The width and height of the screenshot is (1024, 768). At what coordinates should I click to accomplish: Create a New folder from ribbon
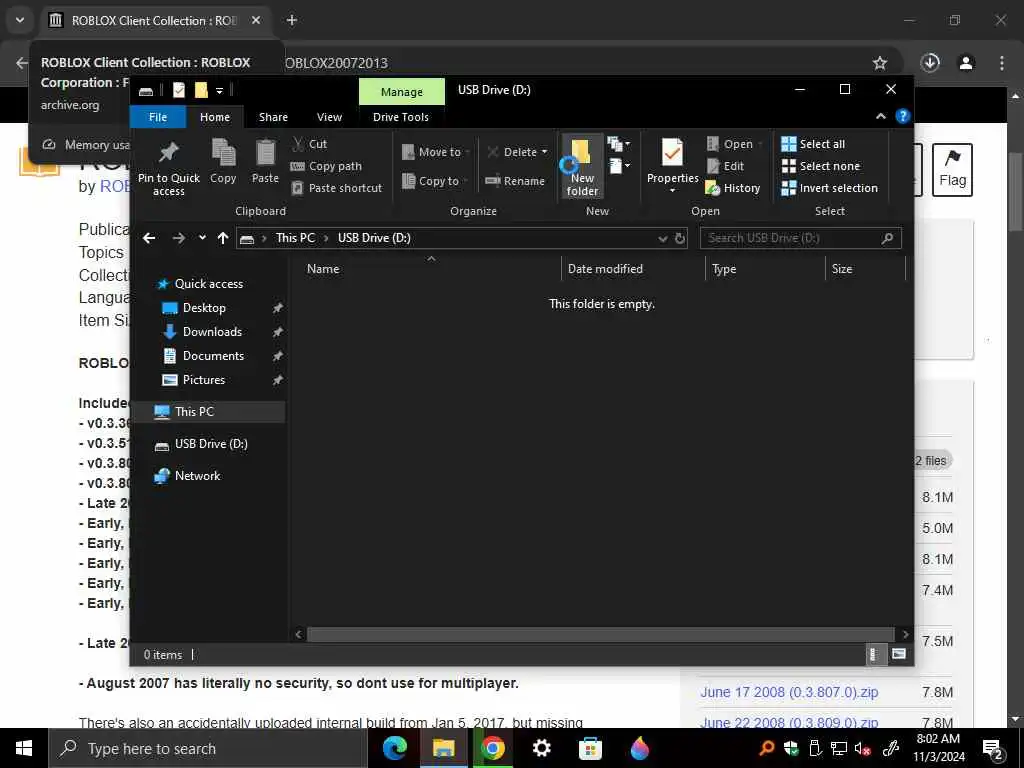(582, 167)
